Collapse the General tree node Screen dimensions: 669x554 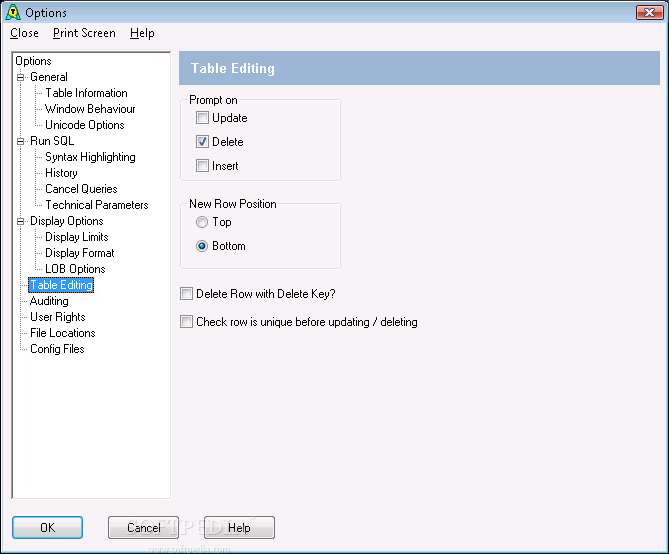20,77
